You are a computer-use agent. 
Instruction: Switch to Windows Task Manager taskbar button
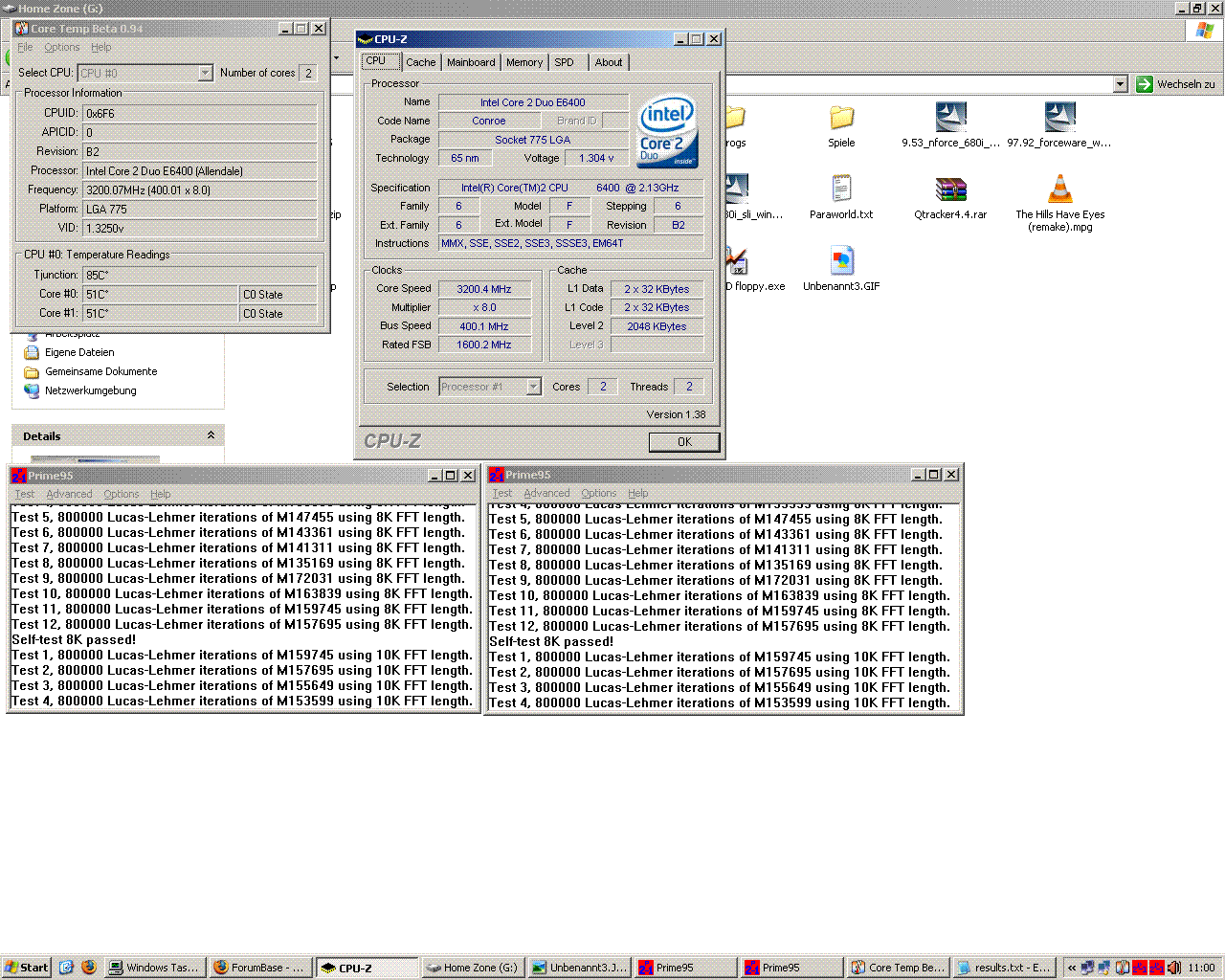[x=154, y=968]
